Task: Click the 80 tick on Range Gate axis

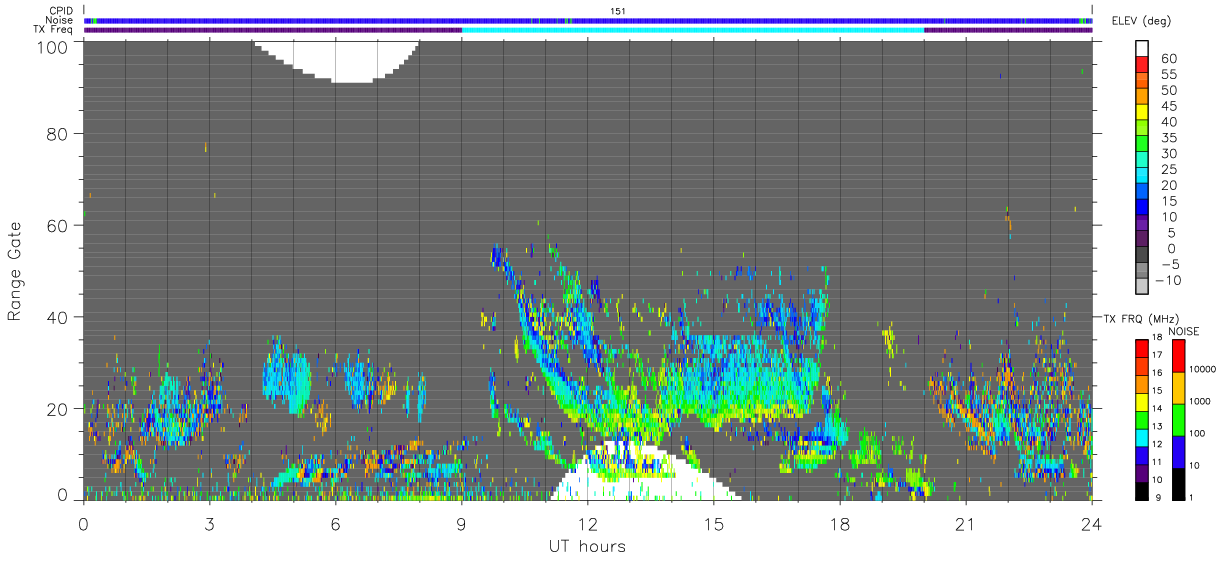Action: [x=58, y=133]
